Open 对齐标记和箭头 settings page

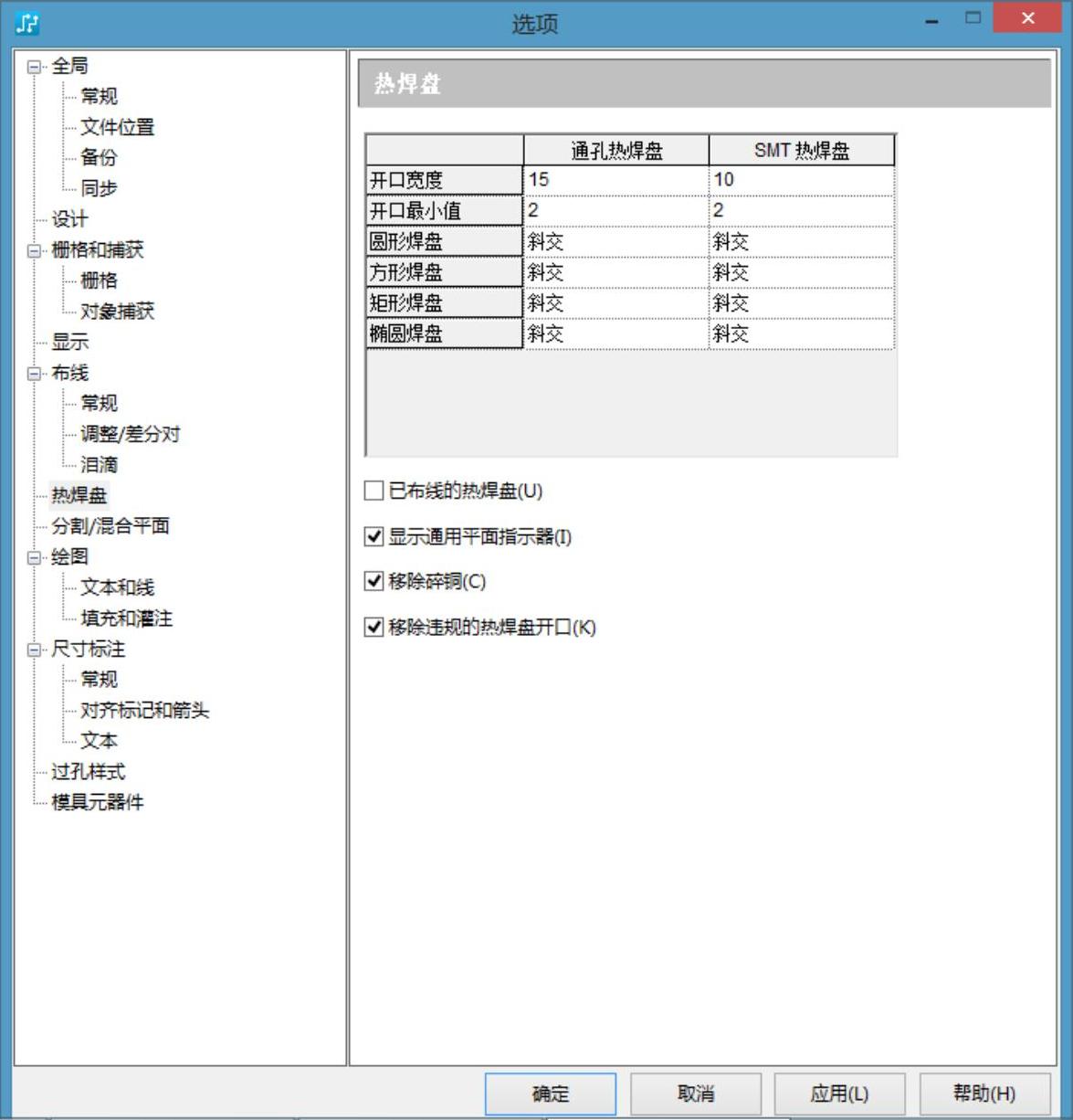coord(144,710)
